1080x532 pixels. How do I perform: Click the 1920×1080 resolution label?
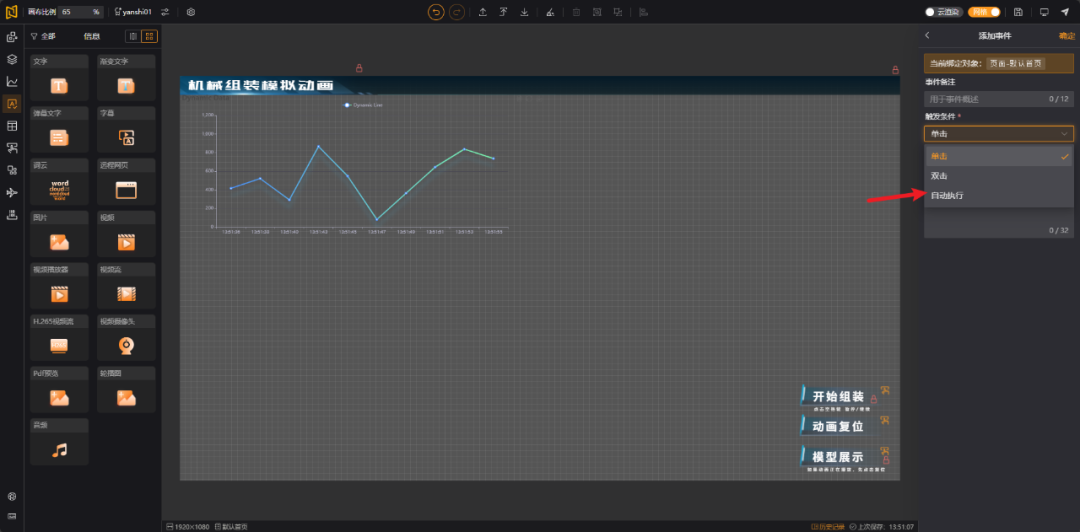pyautogui.click(x=189, y=526)
